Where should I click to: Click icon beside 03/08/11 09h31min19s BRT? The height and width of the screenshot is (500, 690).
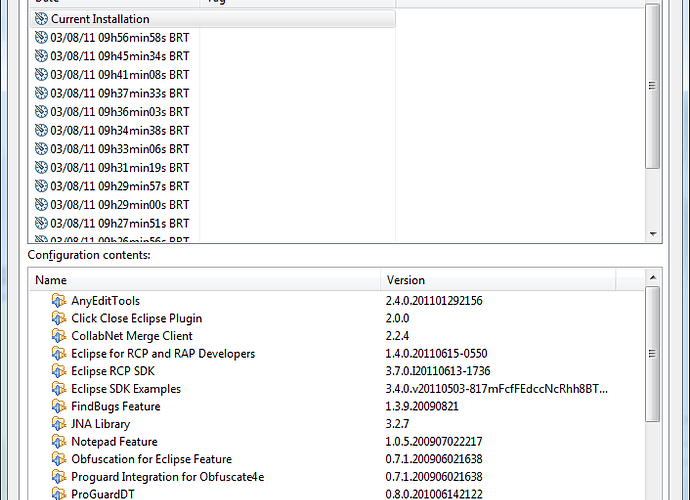(41, 168)
